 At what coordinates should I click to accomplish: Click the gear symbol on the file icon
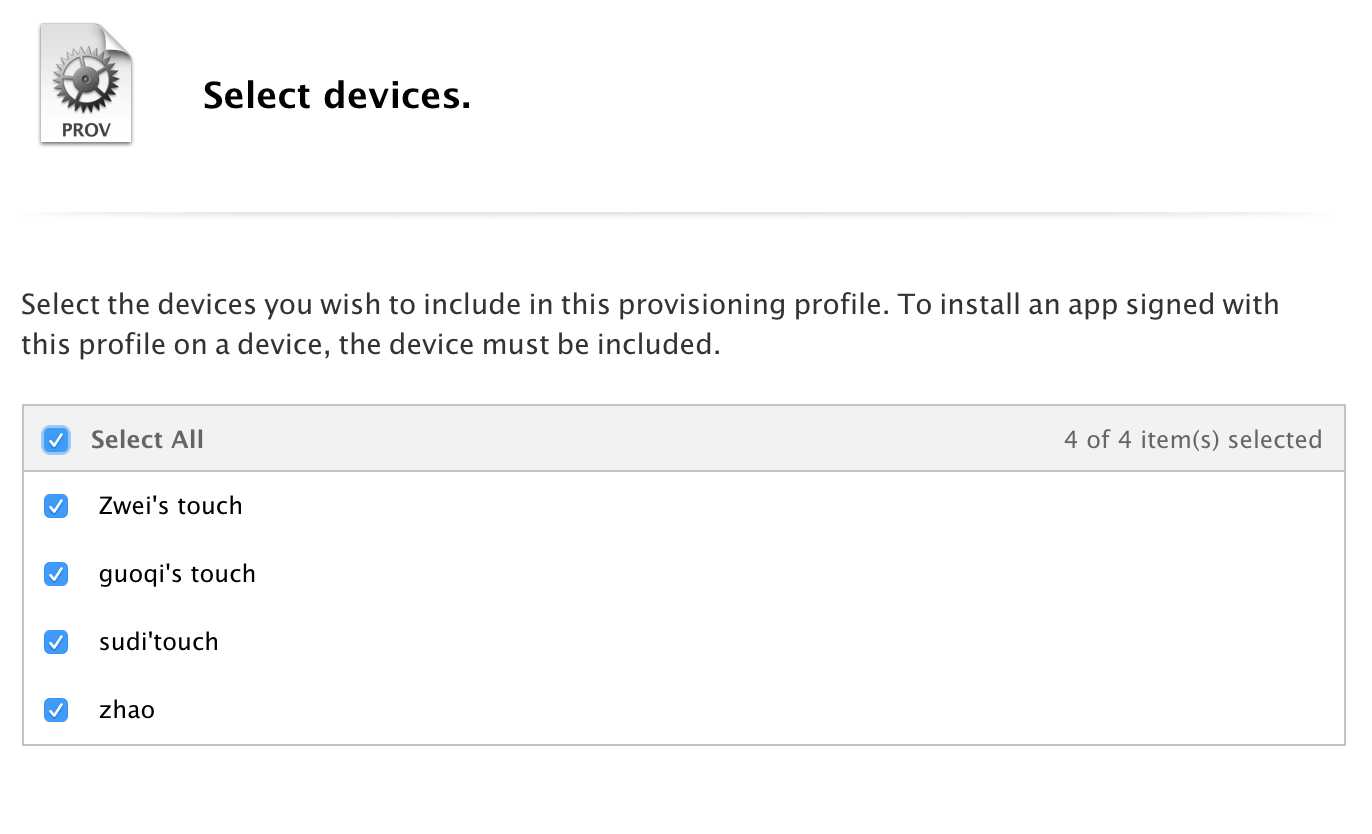tap(86, 80)
